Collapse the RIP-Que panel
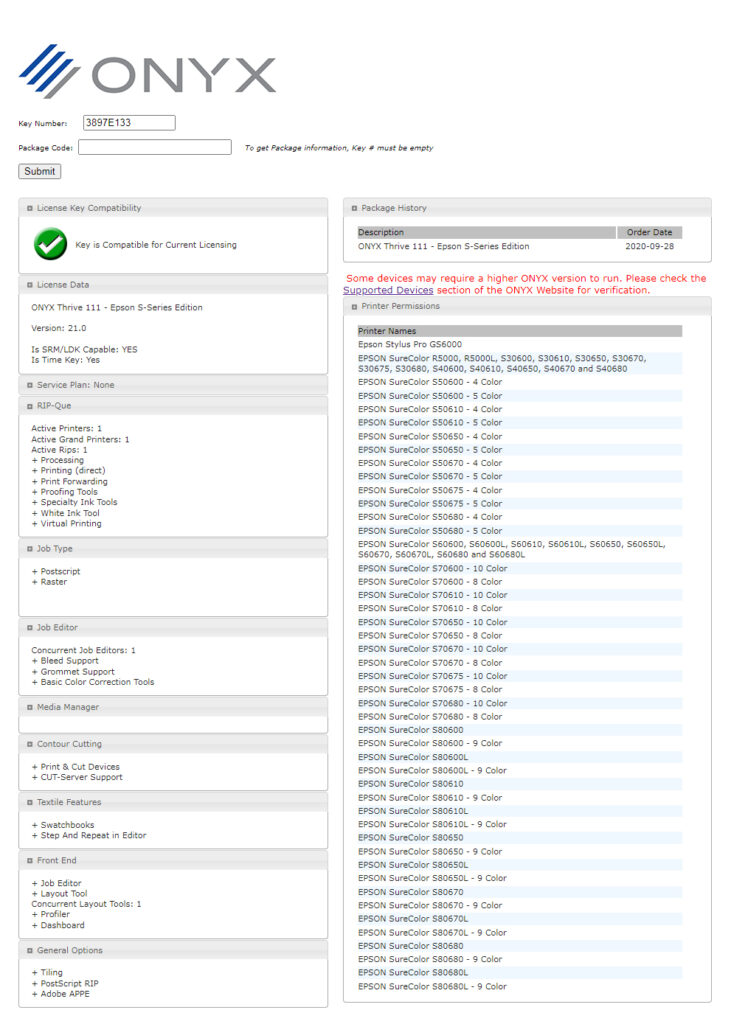731x1024 pixels. click(29, 406)
